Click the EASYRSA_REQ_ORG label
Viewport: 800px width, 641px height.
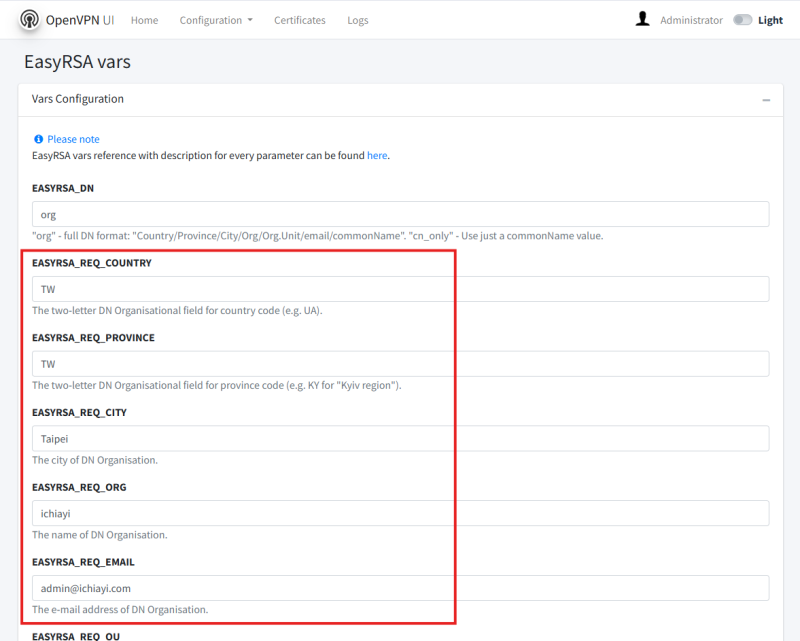79,487
